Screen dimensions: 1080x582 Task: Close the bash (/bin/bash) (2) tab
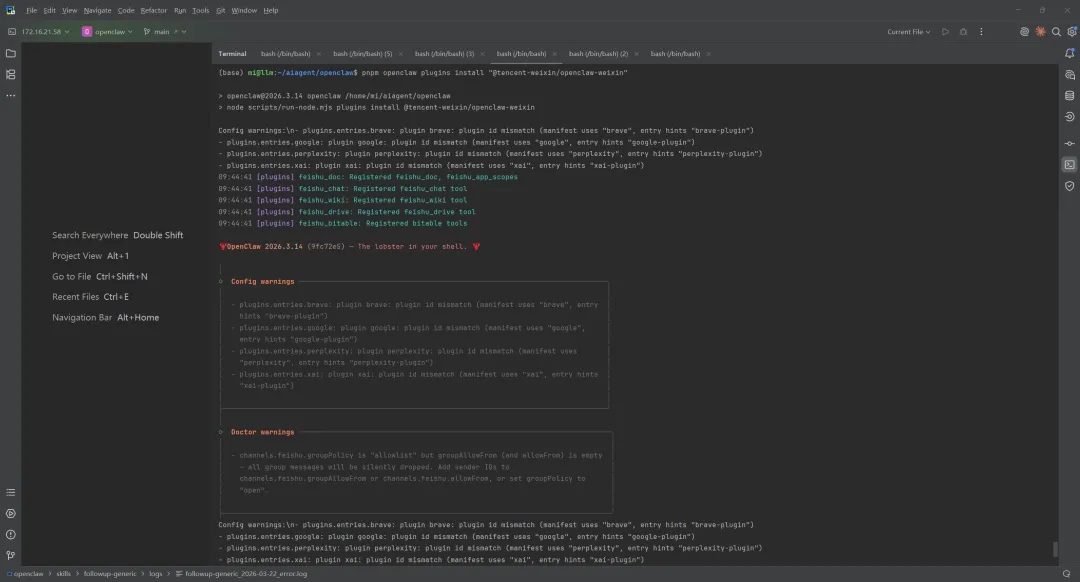point(636,54)
